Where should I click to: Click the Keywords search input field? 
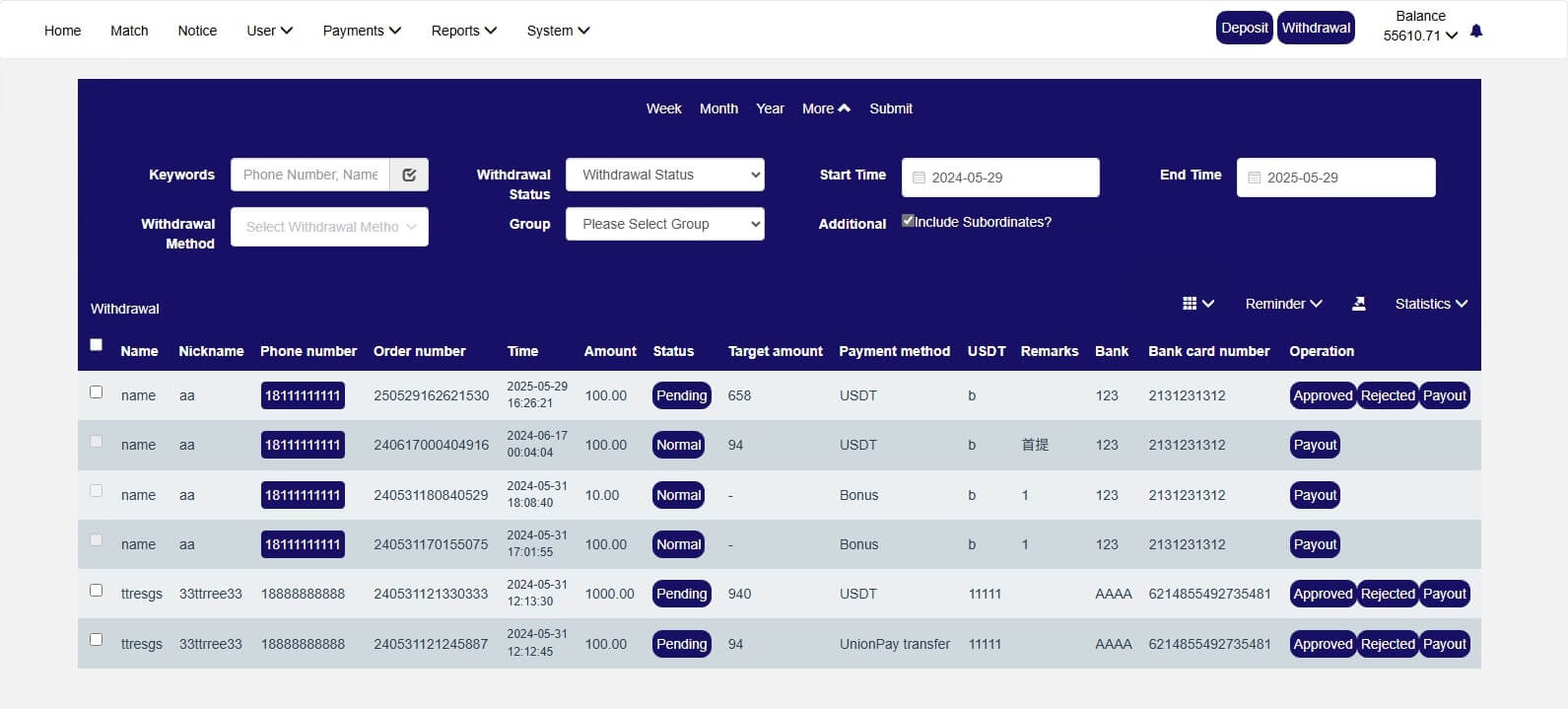(x=310, y=175)
